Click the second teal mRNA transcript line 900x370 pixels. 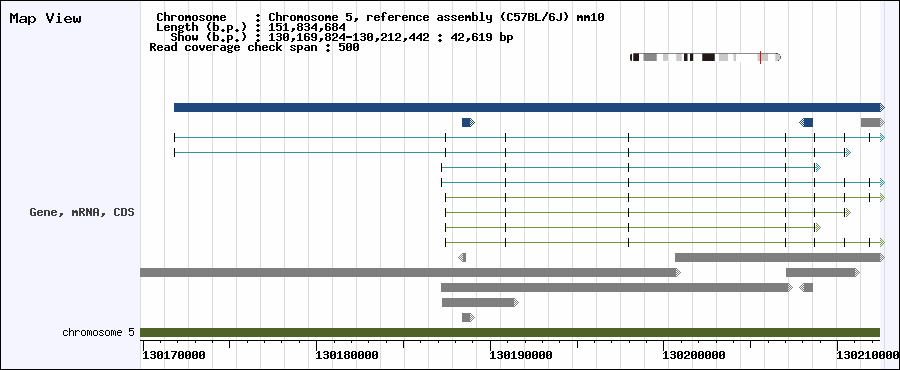click(512, 153)
